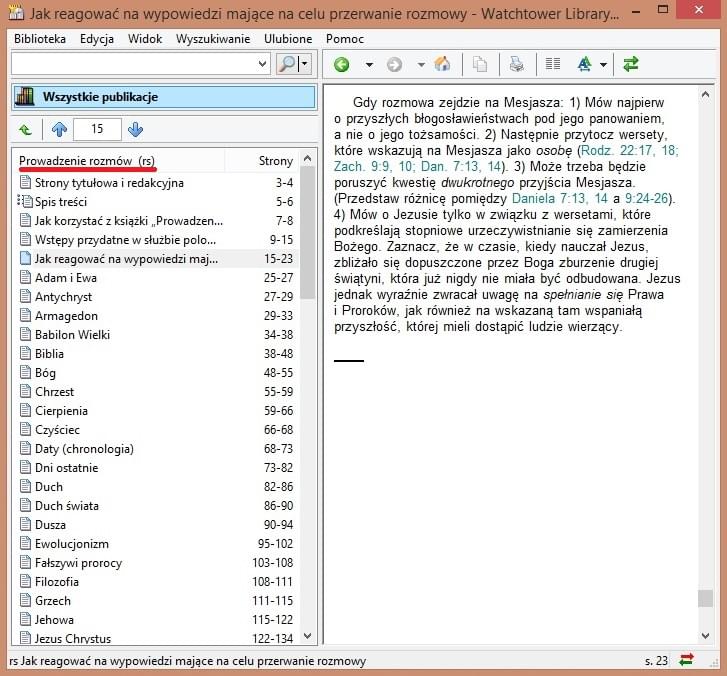Click the document pane vertical scrollbar thumb
727x676 pixels.
706,598
